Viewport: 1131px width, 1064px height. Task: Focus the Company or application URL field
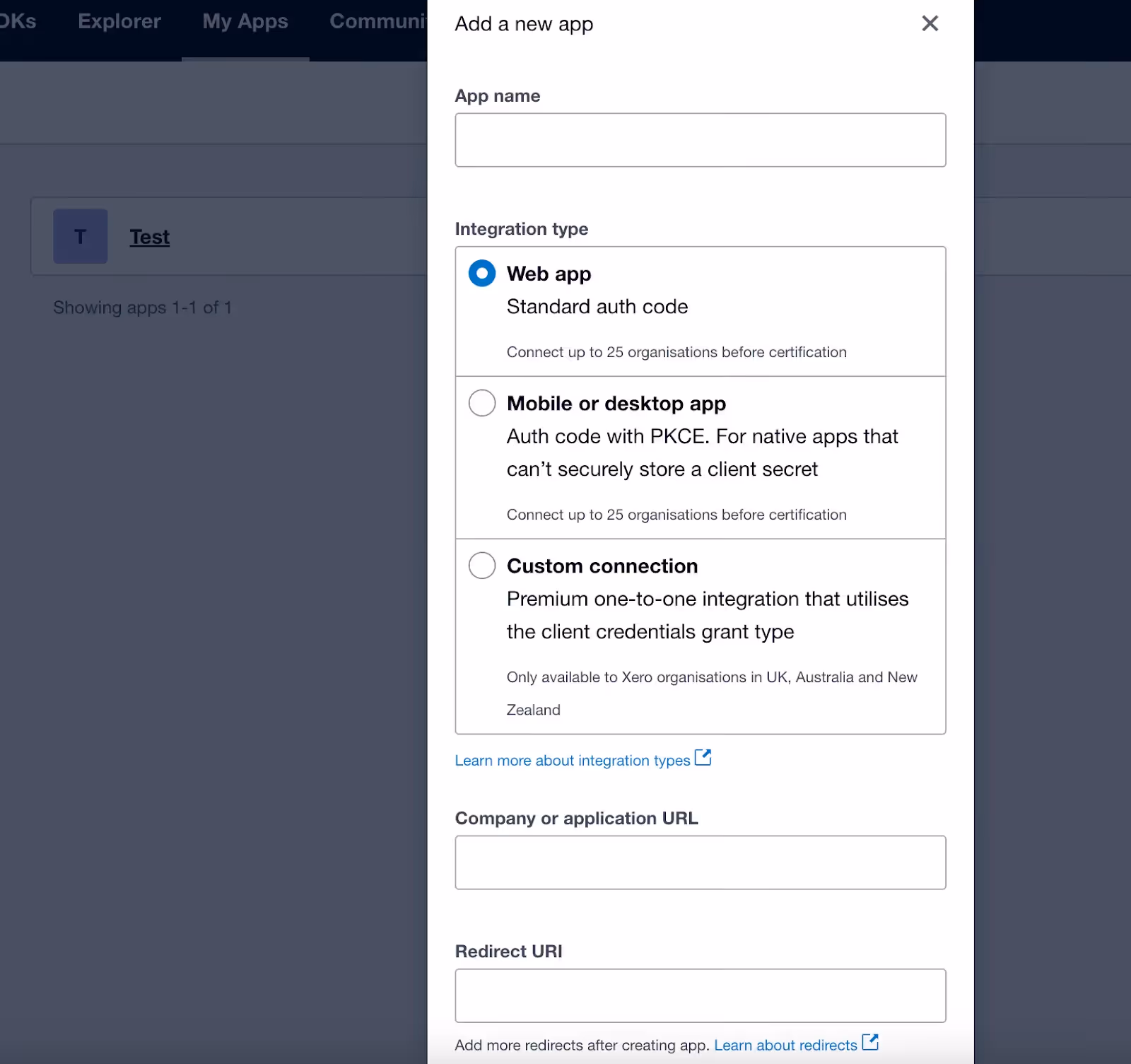click(700, 863)
